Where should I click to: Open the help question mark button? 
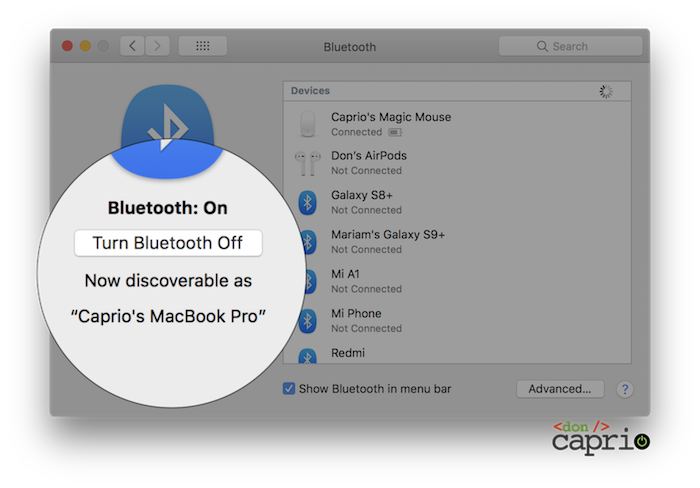pos(625,389)
